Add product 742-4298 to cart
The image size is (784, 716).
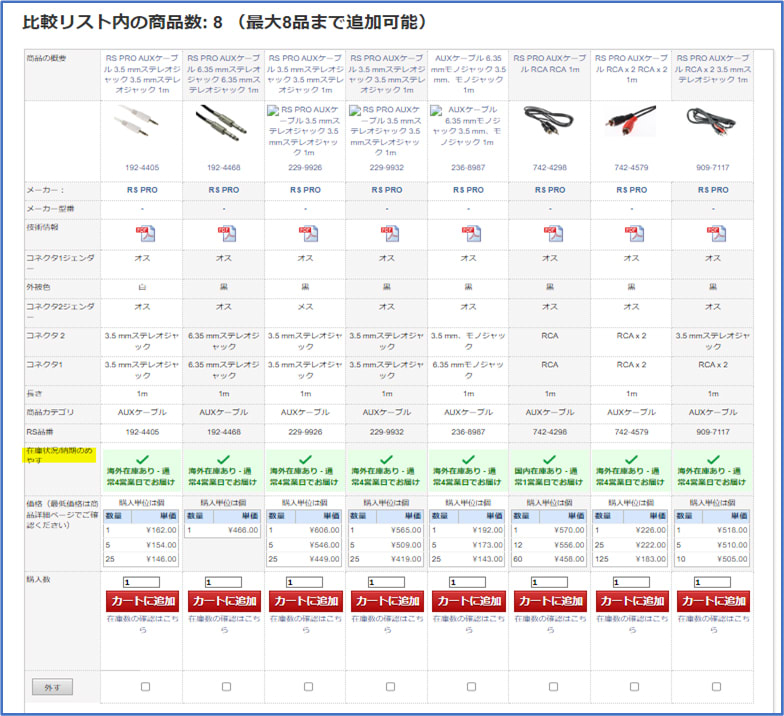pos(550,601)
